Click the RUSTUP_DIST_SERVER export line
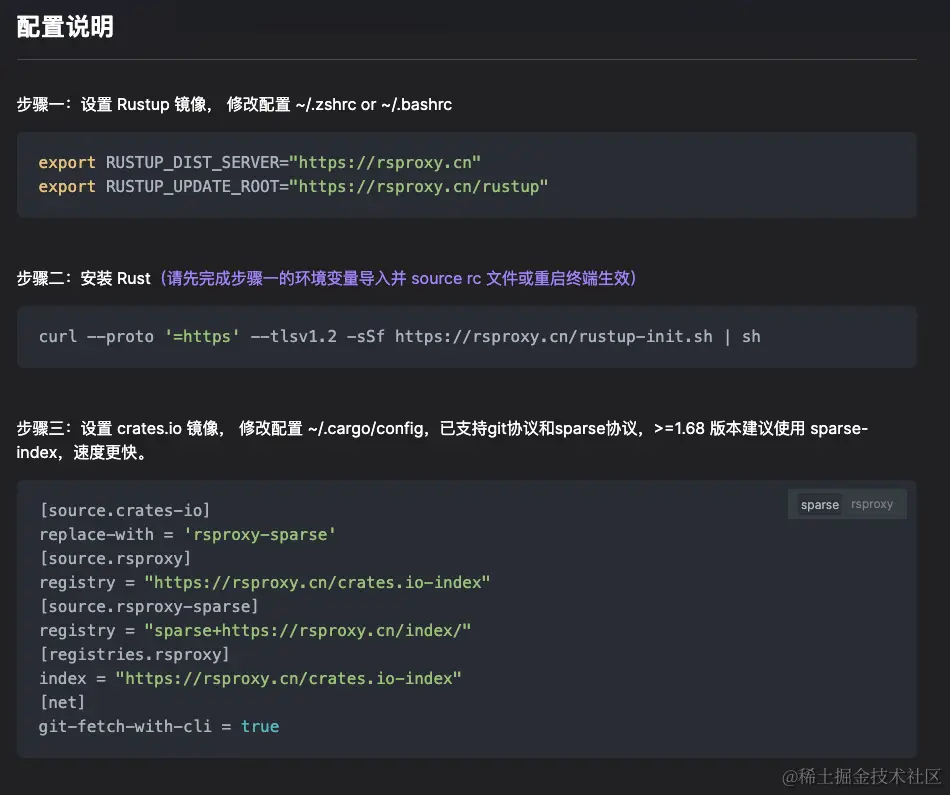The height and width of the screenshot is (795, 950). point(259,162)
